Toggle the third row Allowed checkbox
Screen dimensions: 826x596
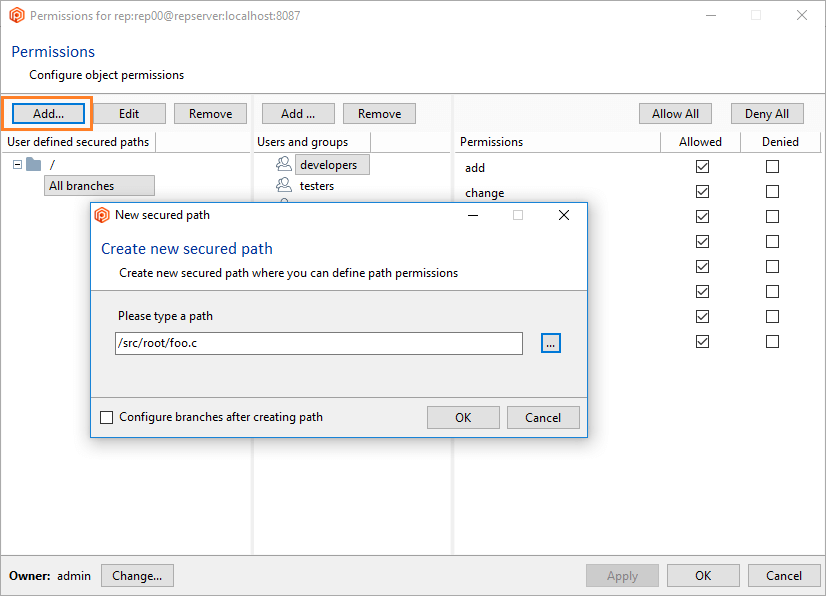[702, 217]
